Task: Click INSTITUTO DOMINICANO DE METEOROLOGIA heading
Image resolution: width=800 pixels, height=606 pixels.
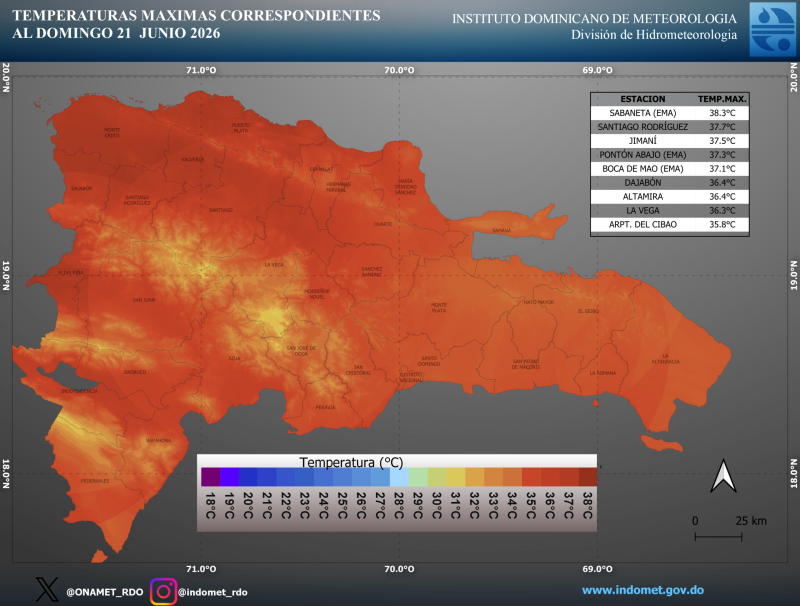Action: click(x=594, y=19)
